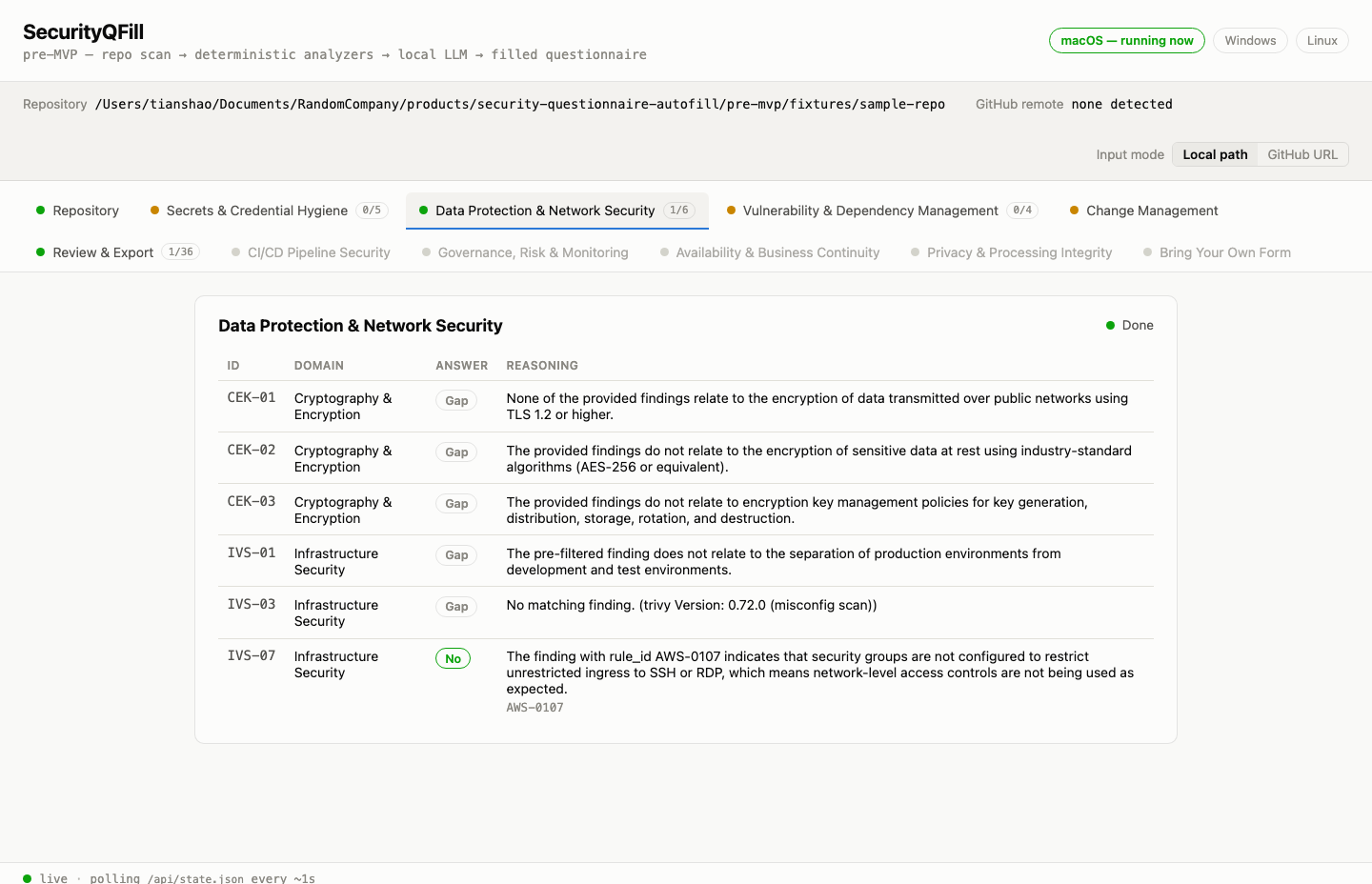Select the IVS-07 row ID
1372x884 pixels.
[x=252, y=655]
